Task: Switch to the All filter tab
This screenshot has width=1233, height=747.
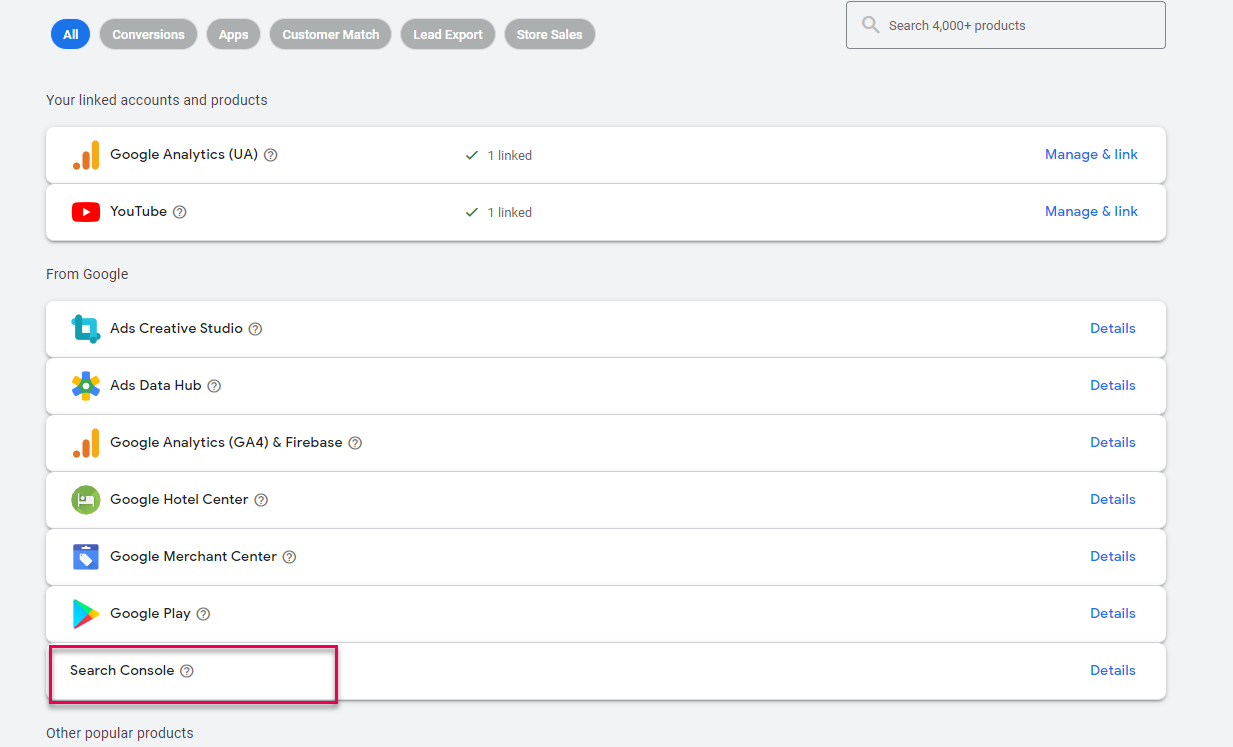Action: tap(70, 33)
